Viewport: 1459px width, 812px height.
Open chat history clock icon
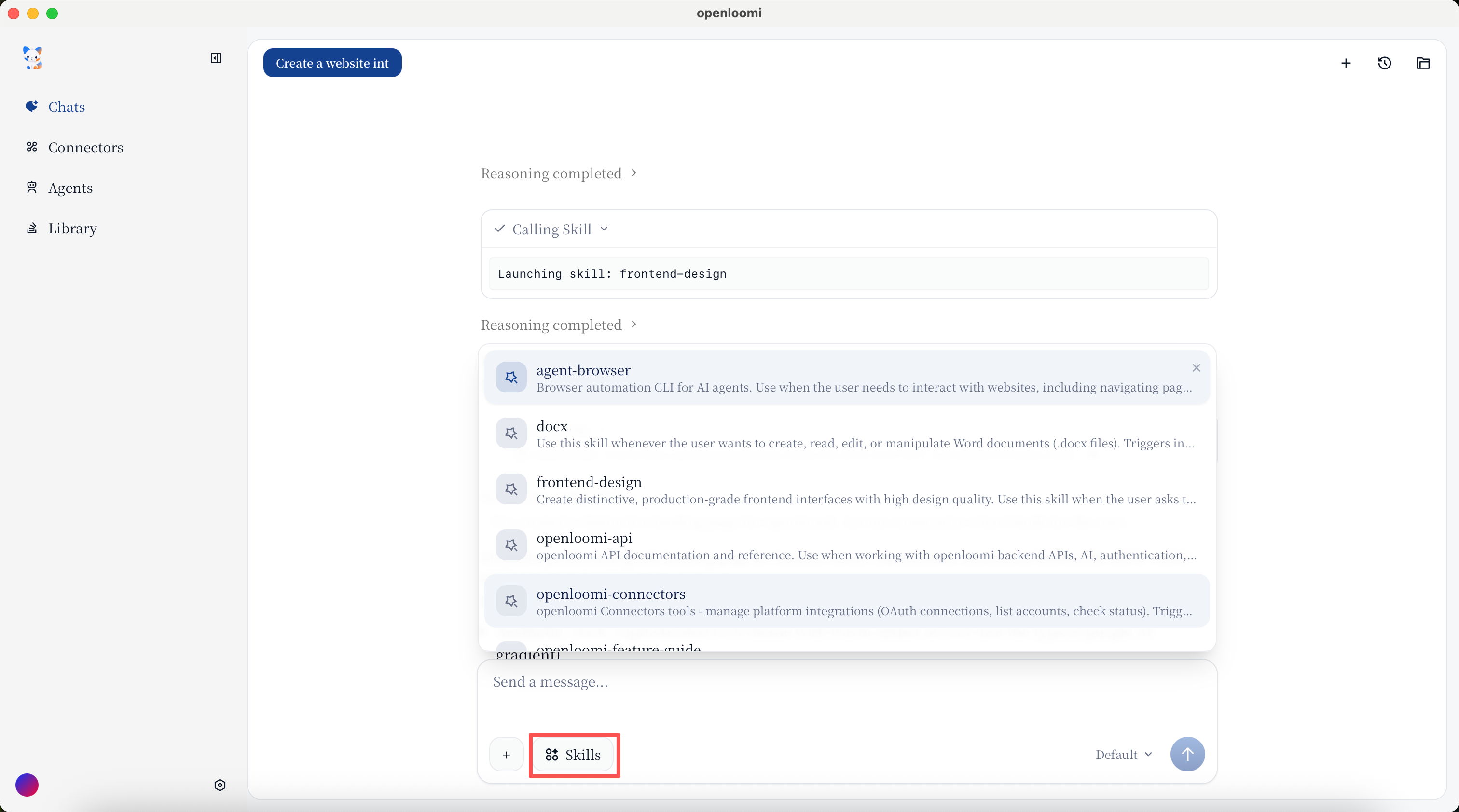click(x=1384, y=63)
